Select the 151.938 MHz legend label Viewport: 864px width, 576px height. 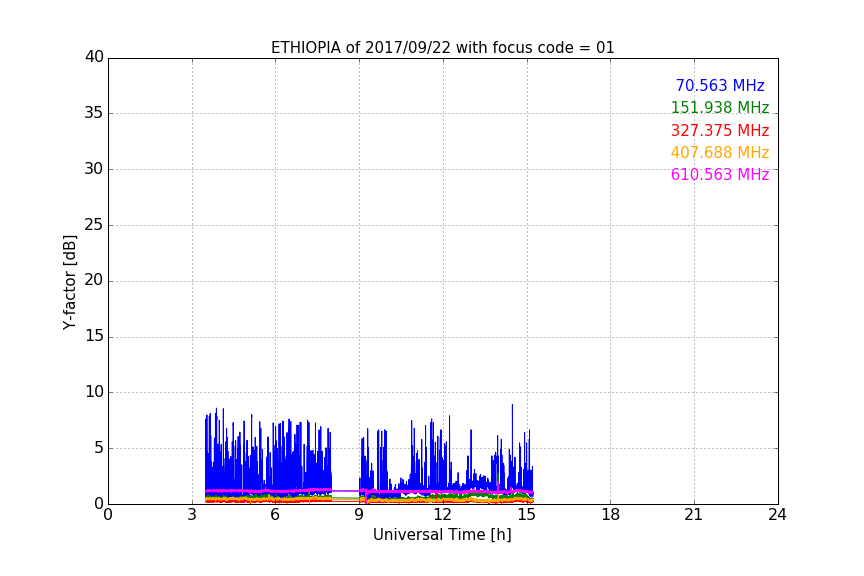pos(720,107)
